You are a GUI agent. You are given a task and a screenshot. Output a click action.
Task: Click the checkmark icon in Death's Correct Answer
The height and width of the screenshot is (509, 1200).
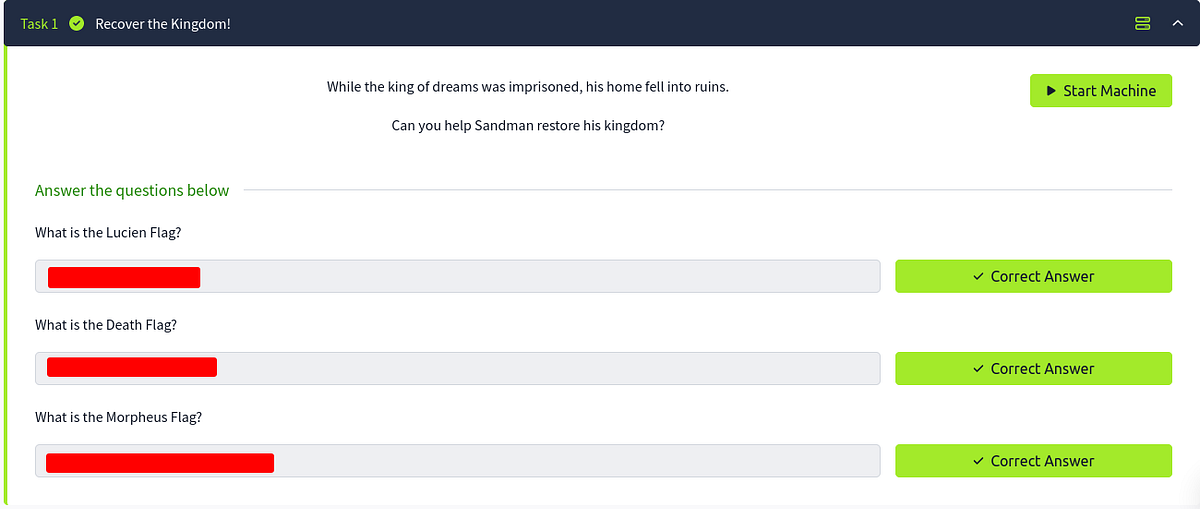coord(978,369)
